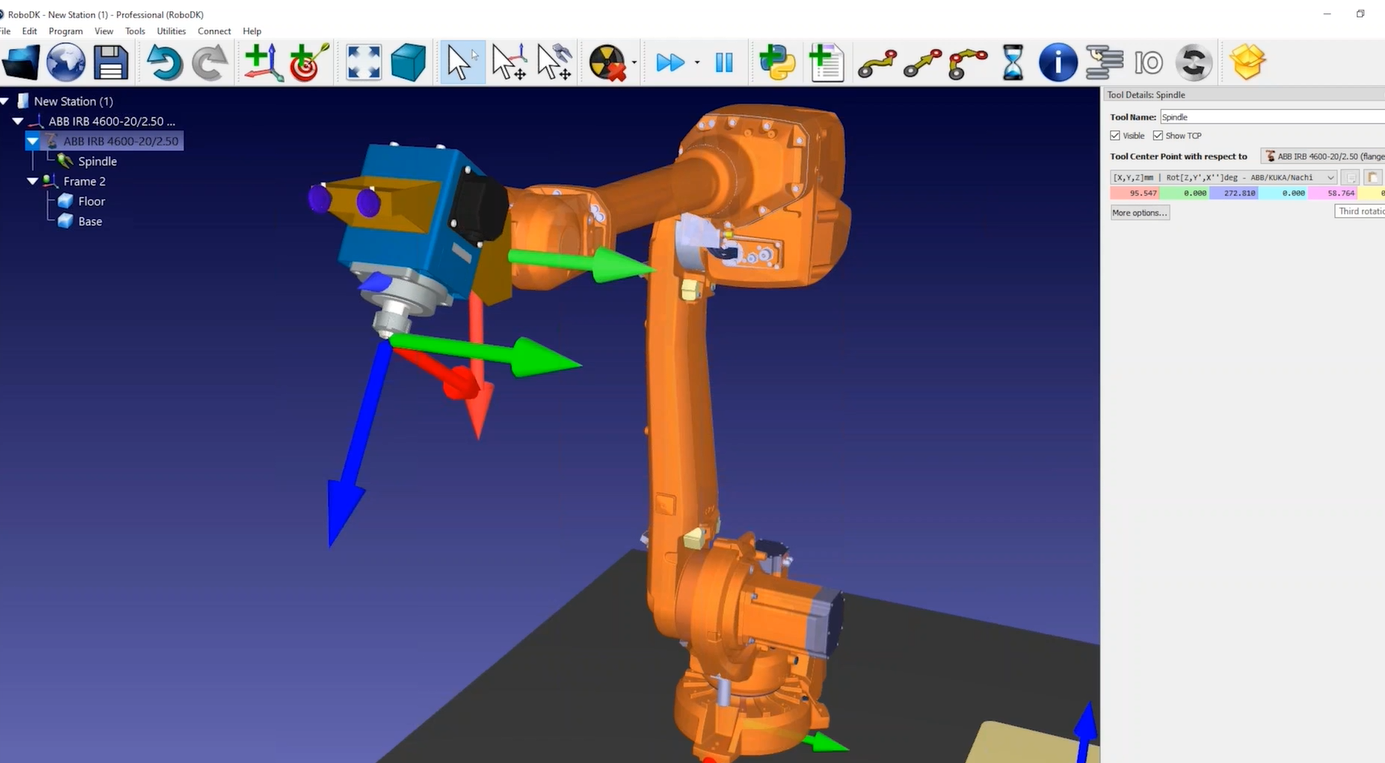Click the ABB IRB 4600 flange reference button

(x=1323, y=156)
